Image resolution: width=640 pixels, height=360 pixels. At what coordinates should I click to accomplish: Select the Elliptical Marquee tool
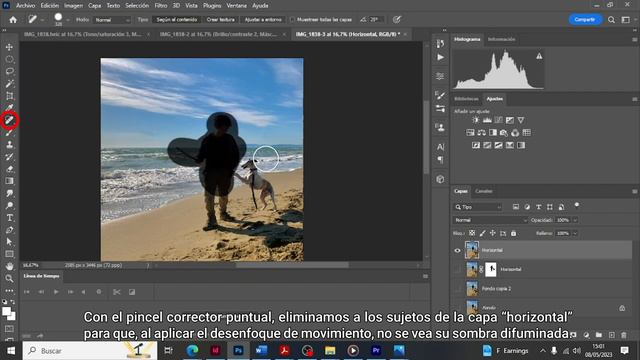[9, 60]
